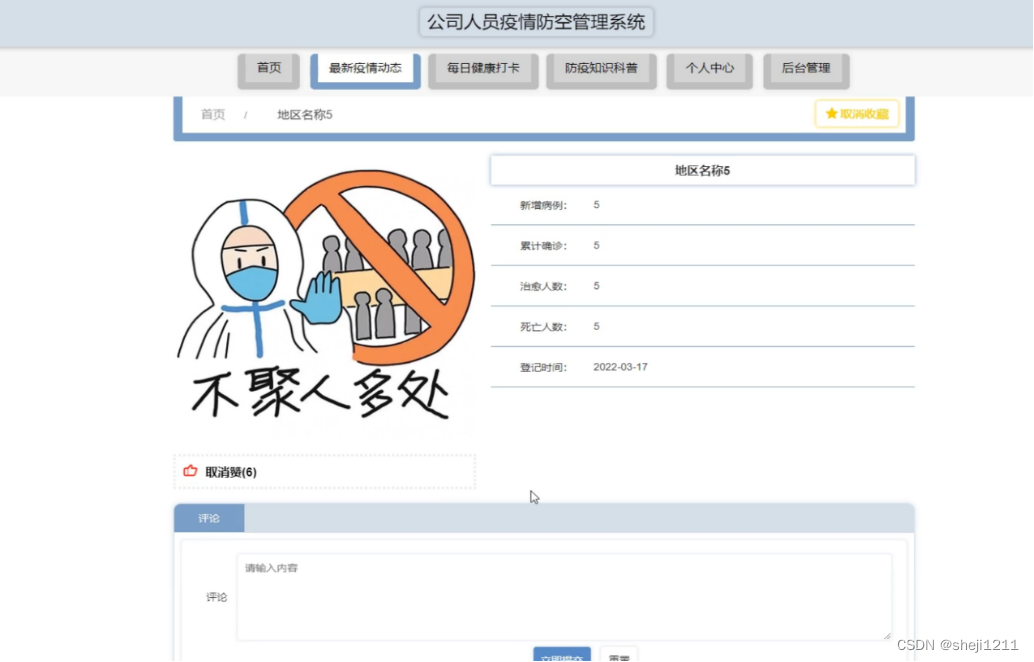
Task: Click 地区名称5 breadcrumb text
Action: [x=305, y=114]
